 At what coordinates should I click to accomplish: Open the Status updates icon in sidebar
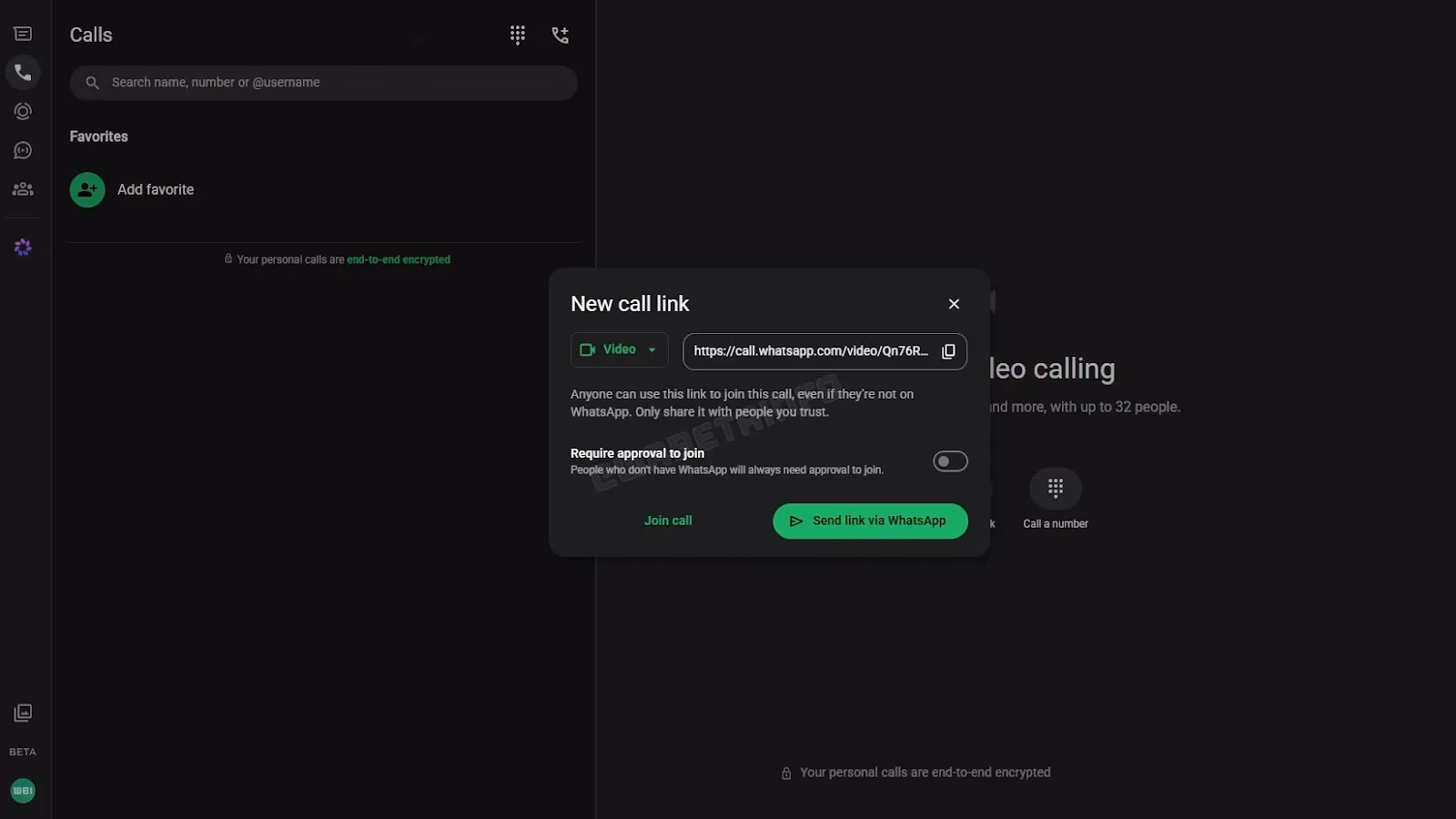coord(23,111)
